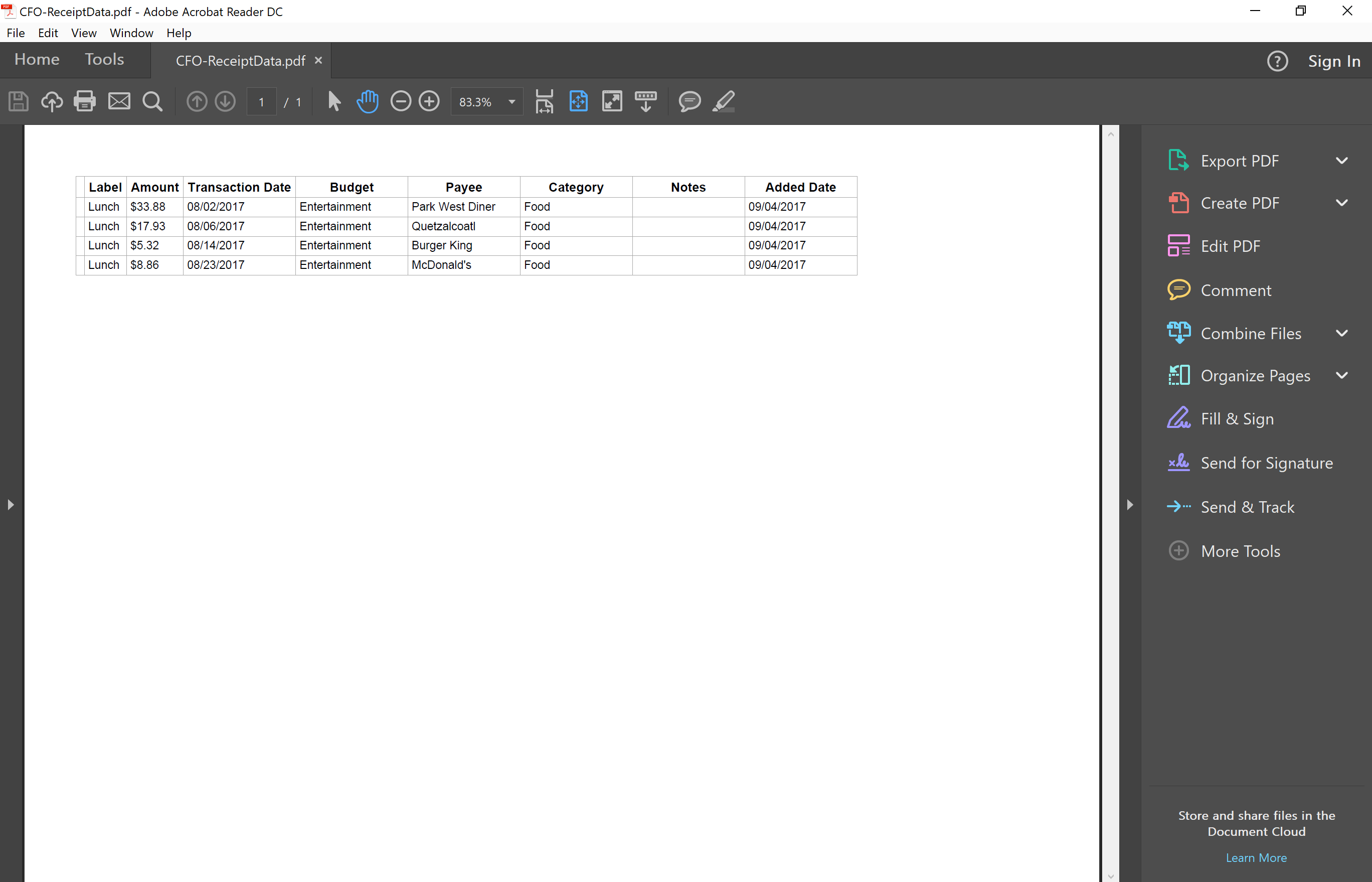This screenshot has width=1372, height=882.
Task: Upload file to cloud icon
Action: tap(52, 101)
